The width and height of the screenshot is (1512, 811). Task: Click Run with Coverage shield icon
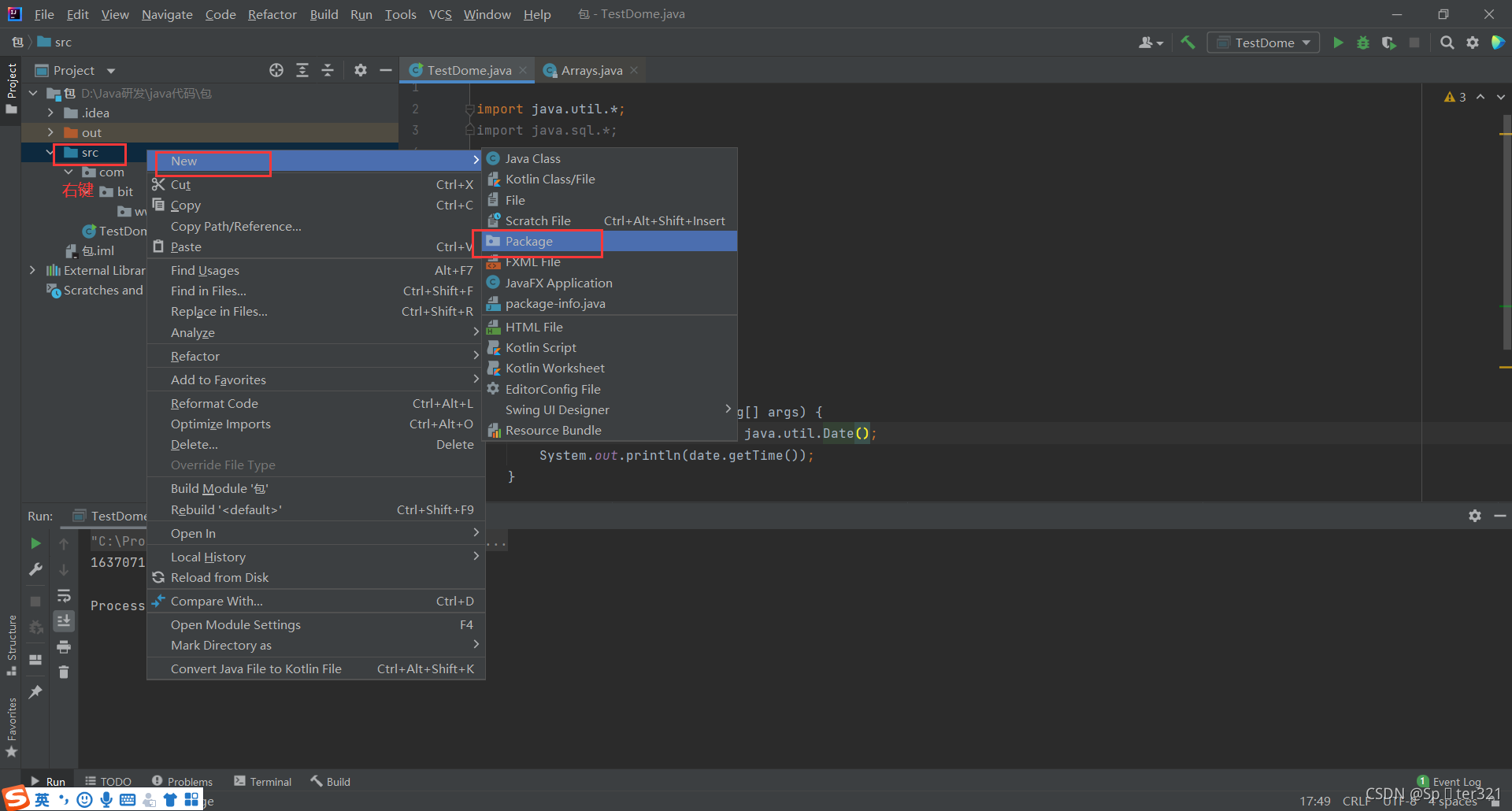coord(1389,43)
